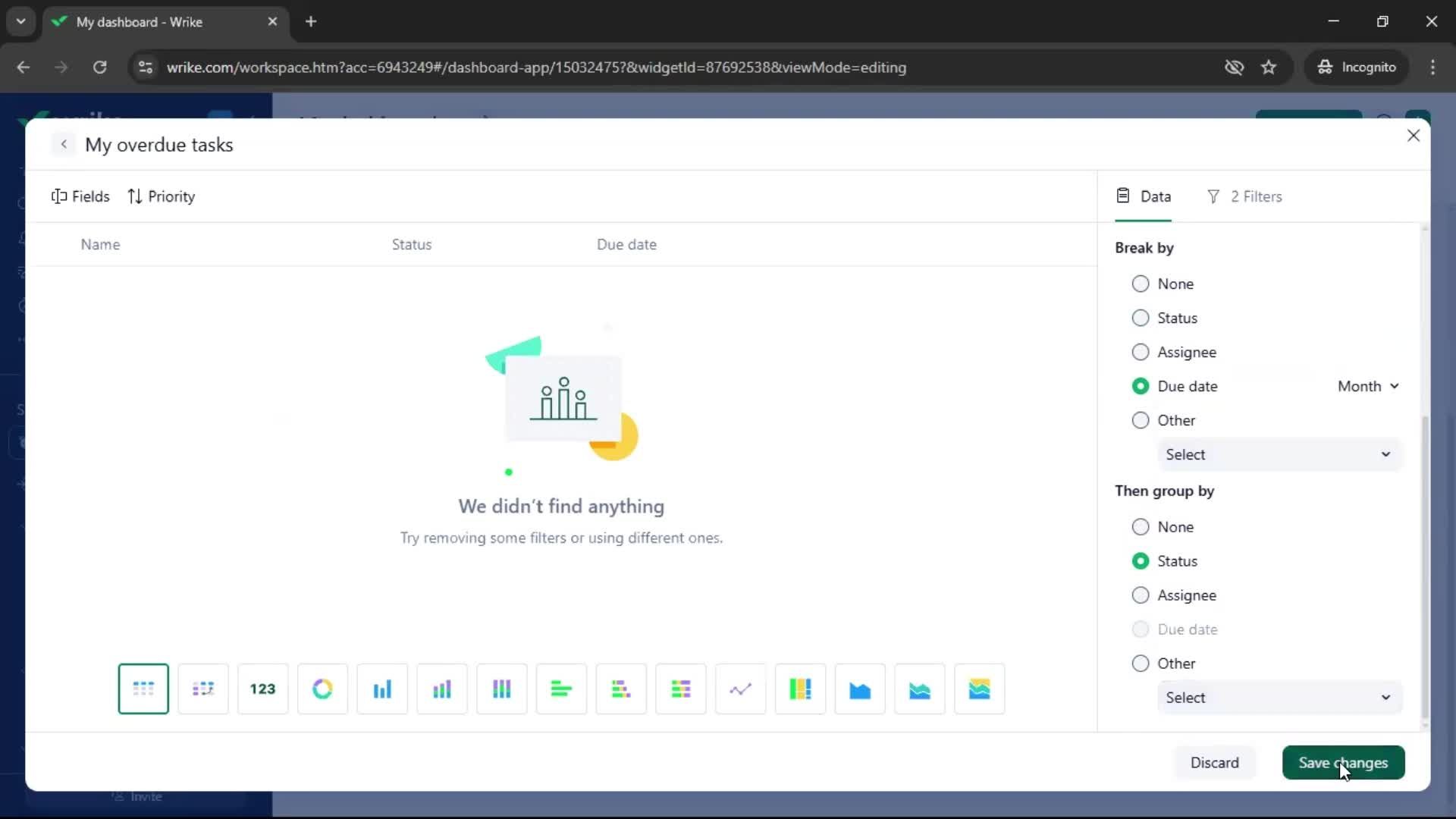
Task: Click the Incognito profile button
Action: (x=1357, y=67)
